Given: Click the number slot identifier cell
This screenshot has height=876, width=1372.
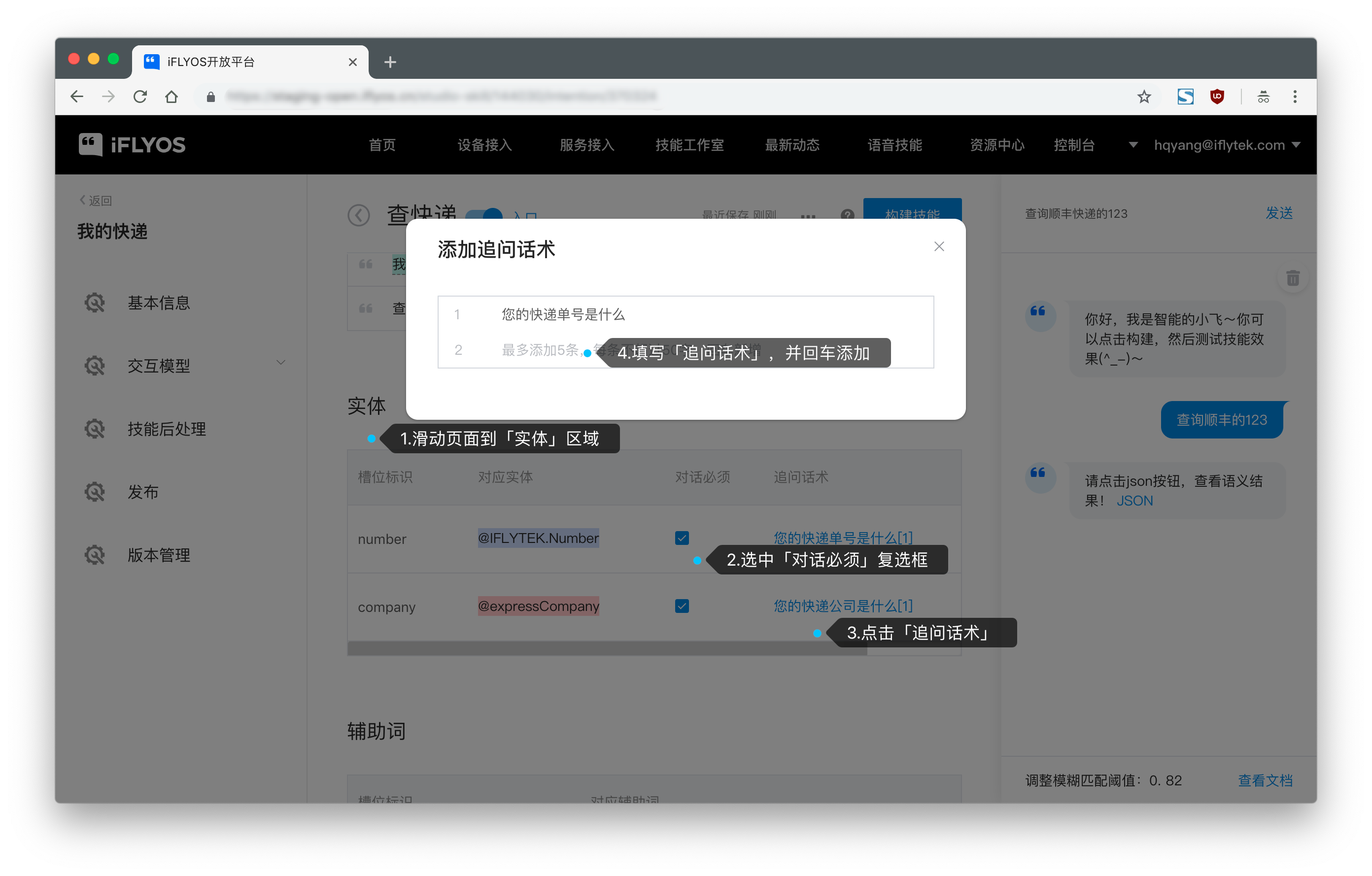Looking at the screenshot, I should (x=382, y=539).
